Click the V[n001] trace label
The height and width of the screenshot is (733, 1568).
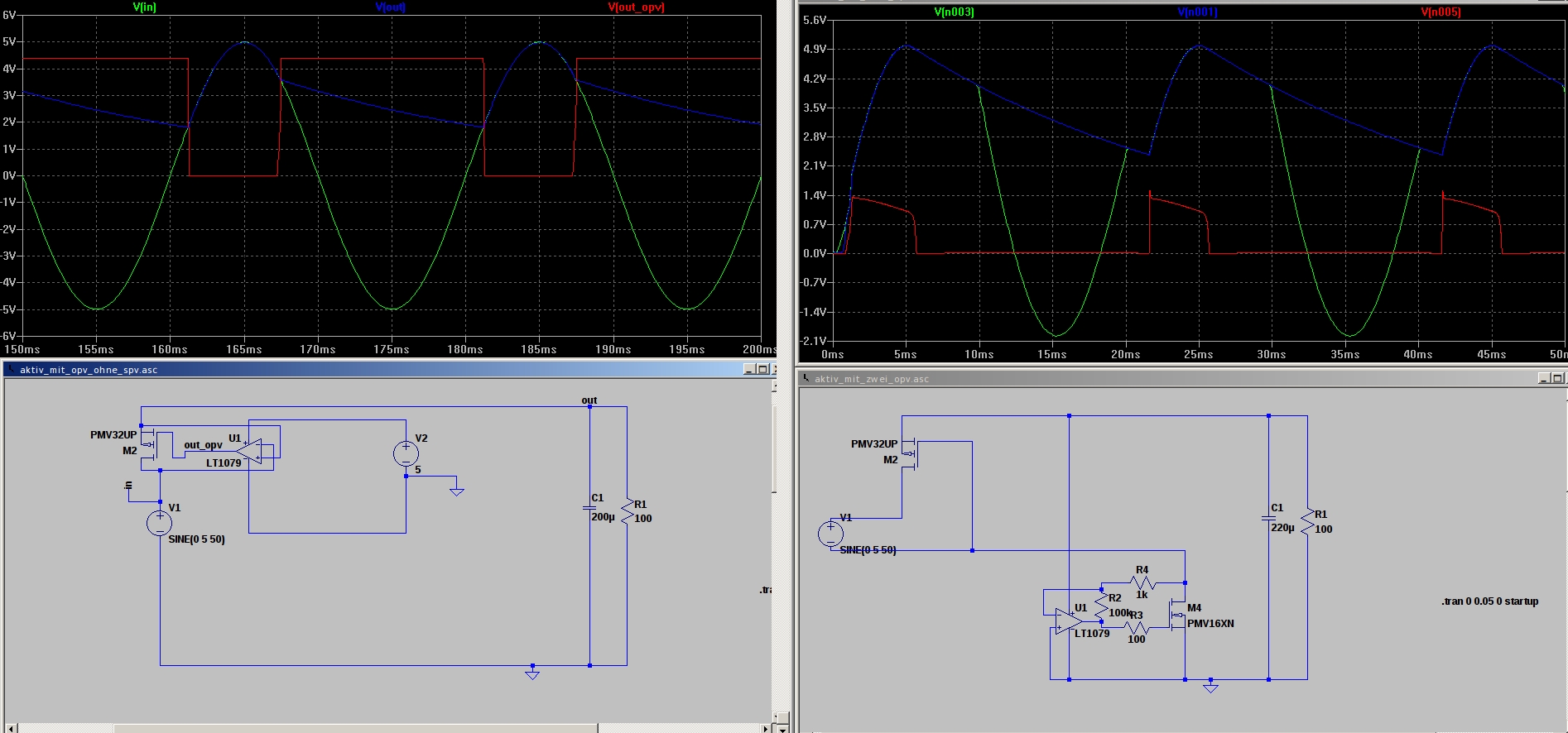click(1197, 12)
